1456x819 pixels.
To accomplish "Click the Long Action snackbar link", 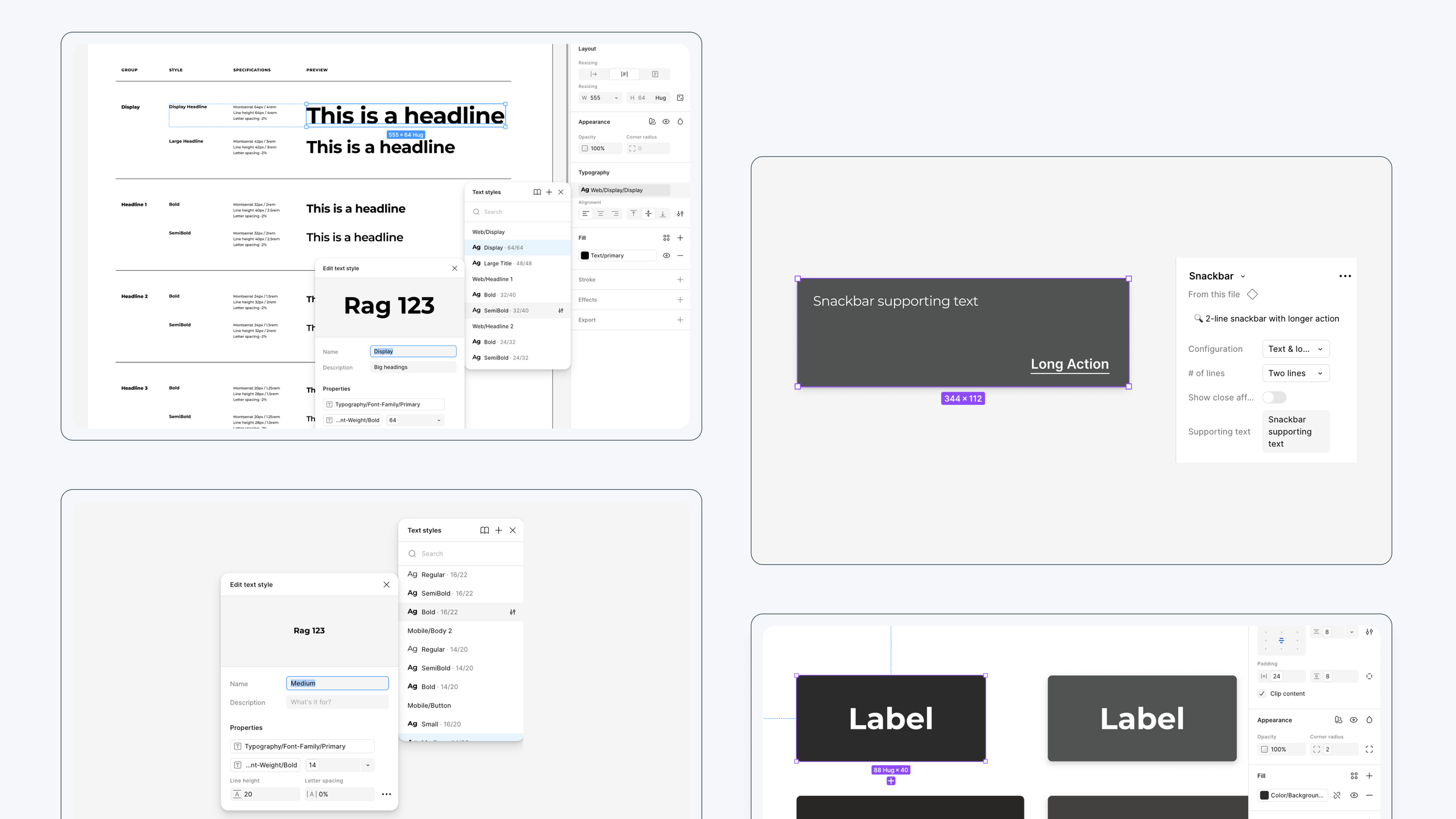I will click(x=1069, y=364).
